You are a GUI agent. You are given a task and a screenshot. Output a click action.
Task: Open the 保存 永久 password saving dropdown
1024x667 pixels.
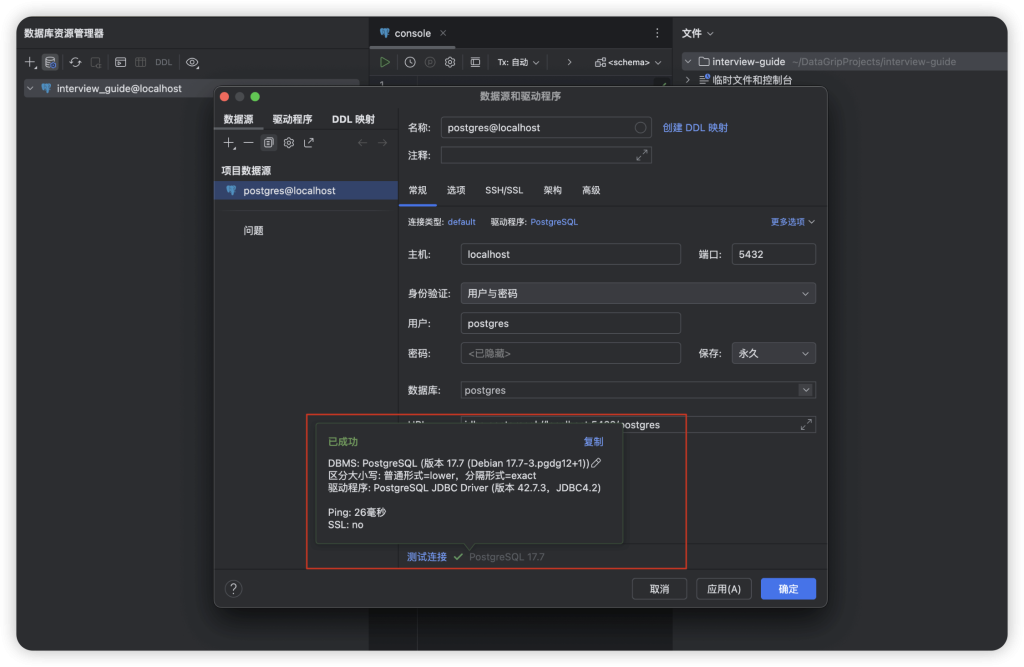coord(773,353)
